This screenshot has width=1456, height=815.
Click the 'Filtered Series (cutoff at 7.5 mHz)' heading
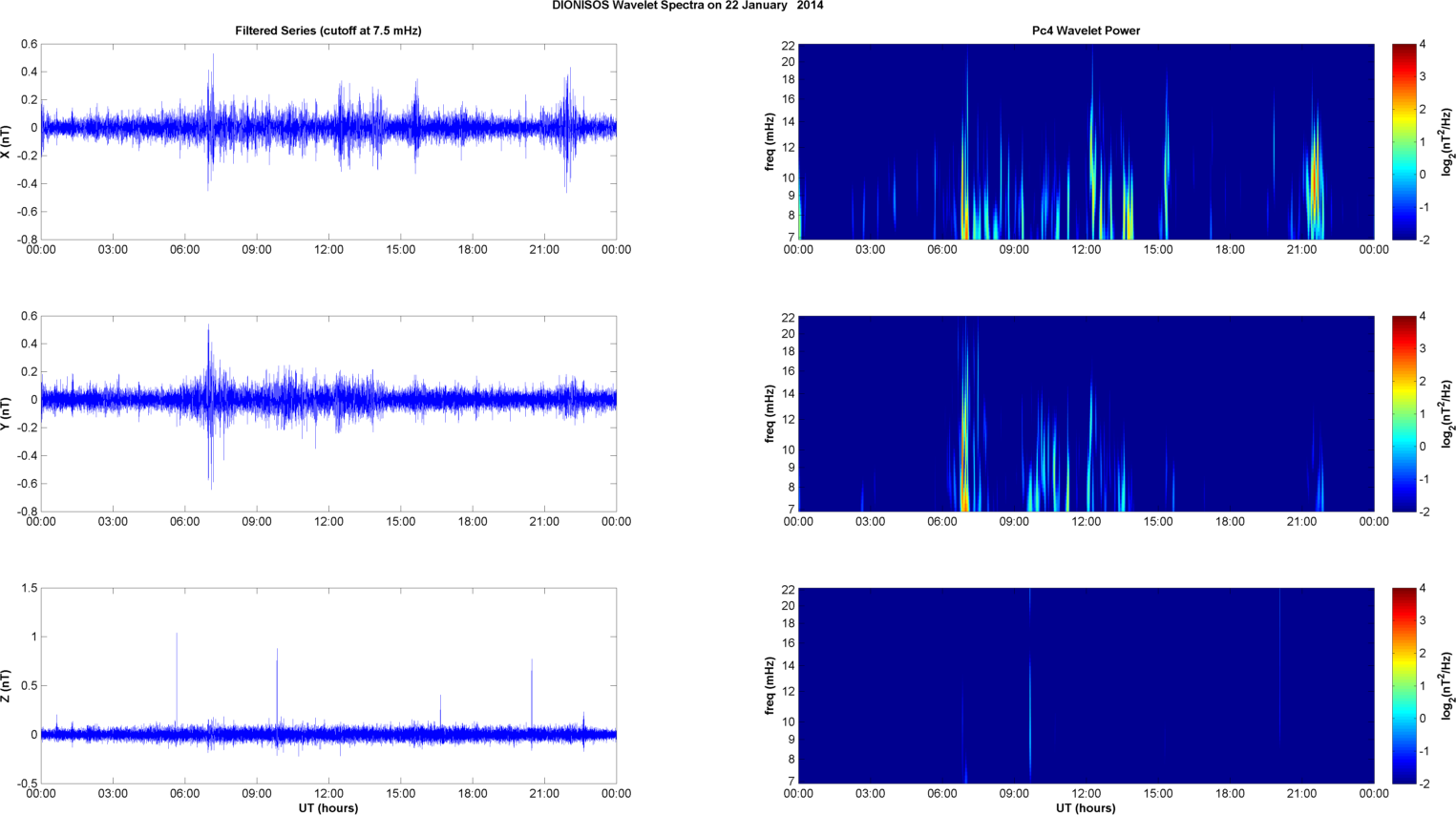[328, 31]
